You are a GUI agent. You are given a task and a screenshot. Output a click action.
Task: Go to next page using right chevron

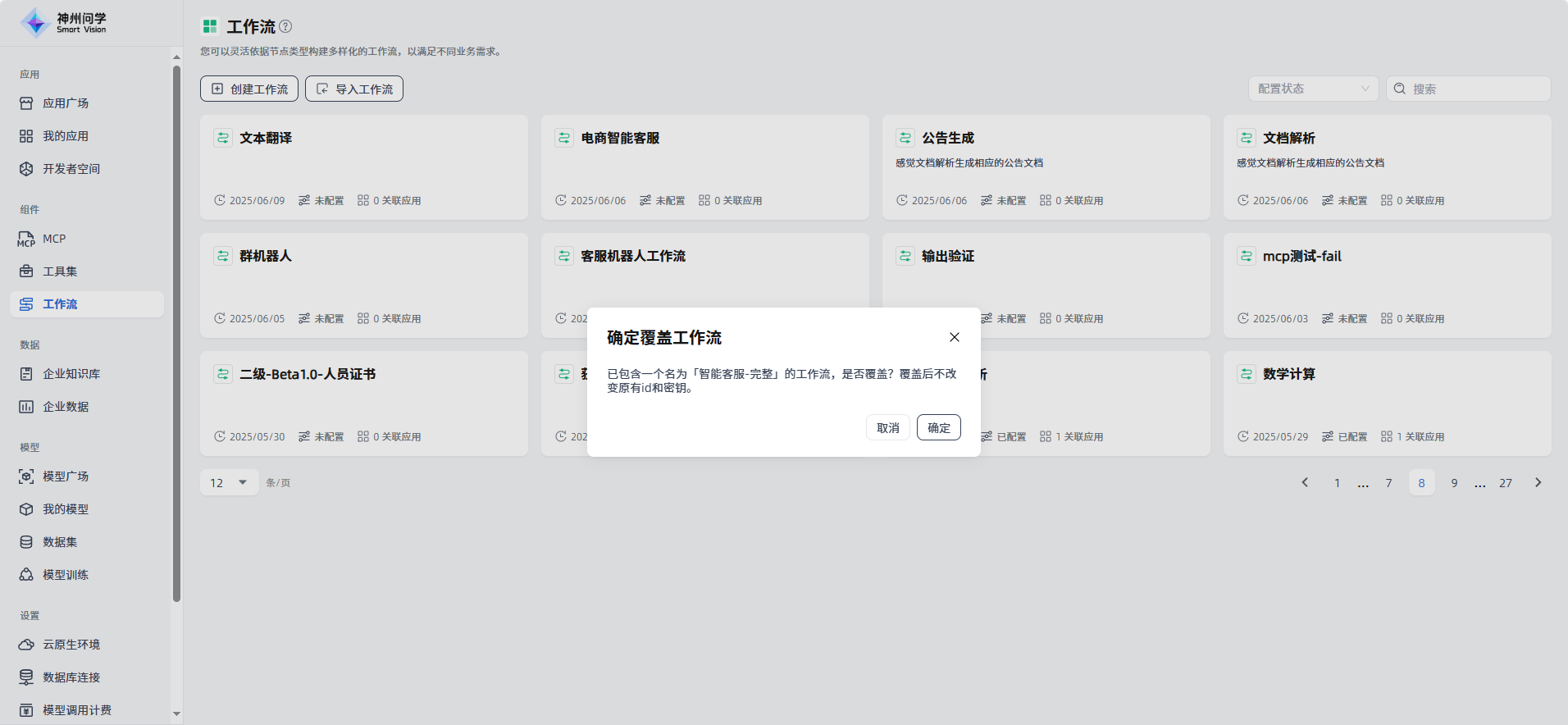point(1538,482)
